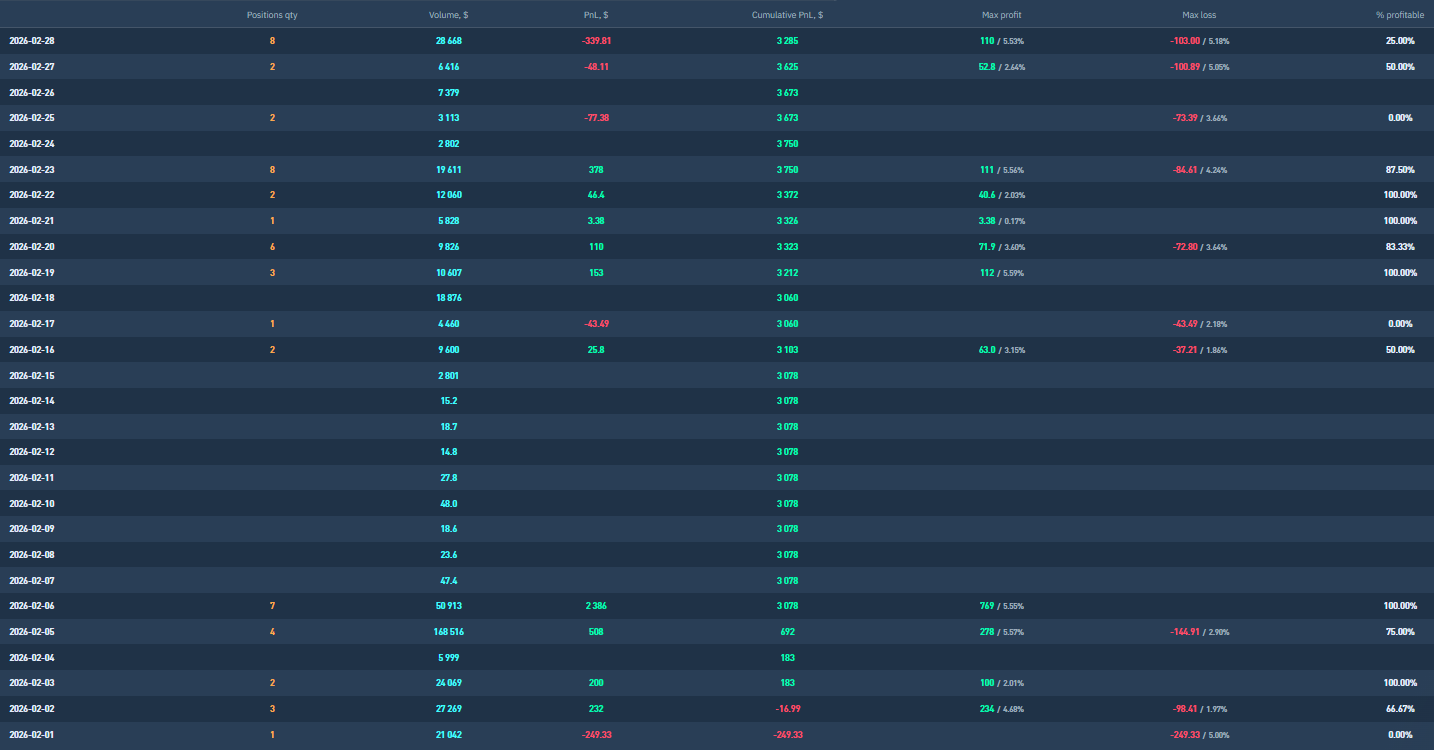Sort table by PnL, $ header
Image resolution: width=1434 pixels, height=750 pixels.
coord(597,15)
